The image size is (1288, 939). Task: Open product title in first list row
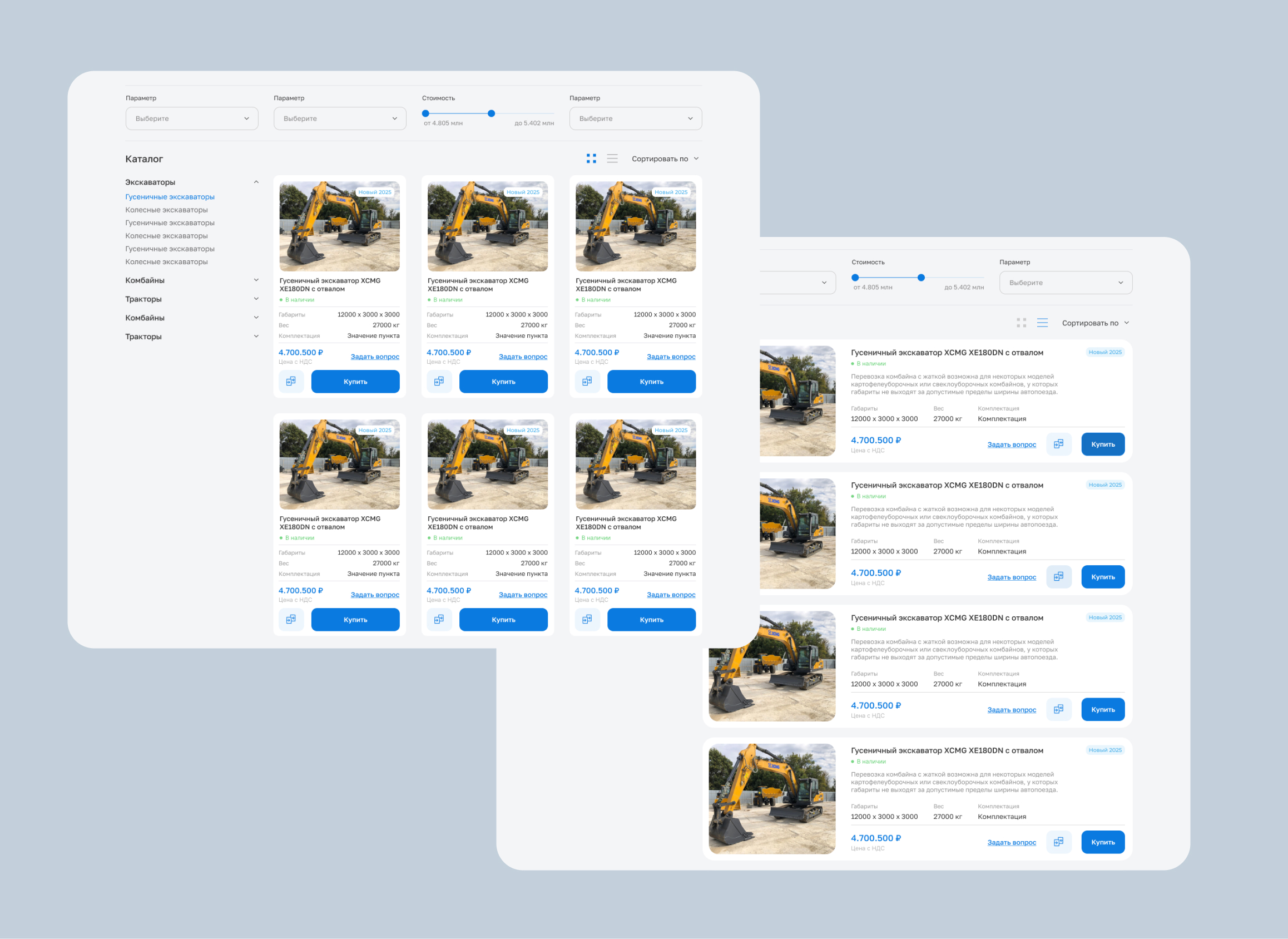tap(947, 353)
